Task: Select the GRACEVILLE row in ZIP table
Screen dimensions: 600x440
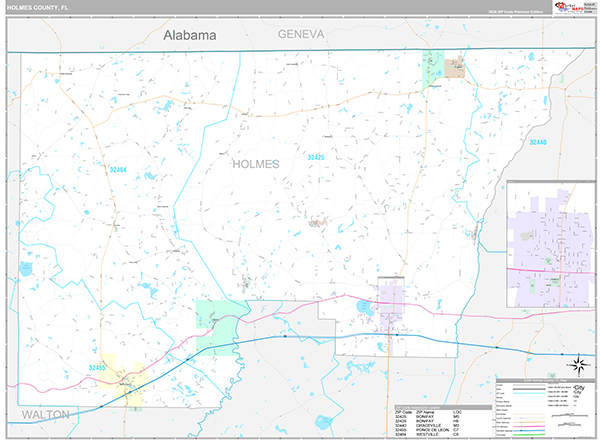Action: point(429,425)
